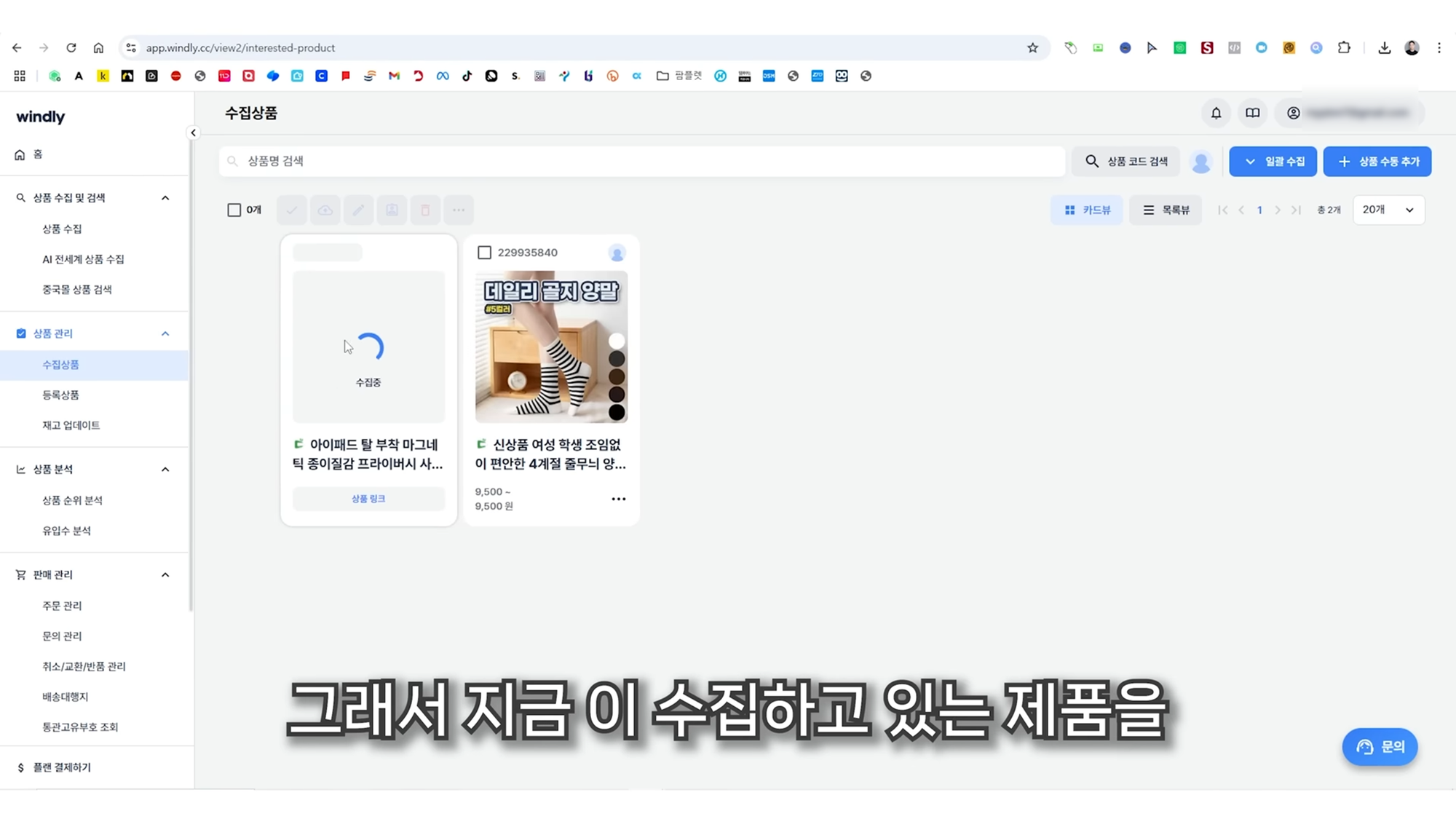Navigate to 상품 순위 분석 menu item
The image size is (1456, 819).
pos(72,500)
